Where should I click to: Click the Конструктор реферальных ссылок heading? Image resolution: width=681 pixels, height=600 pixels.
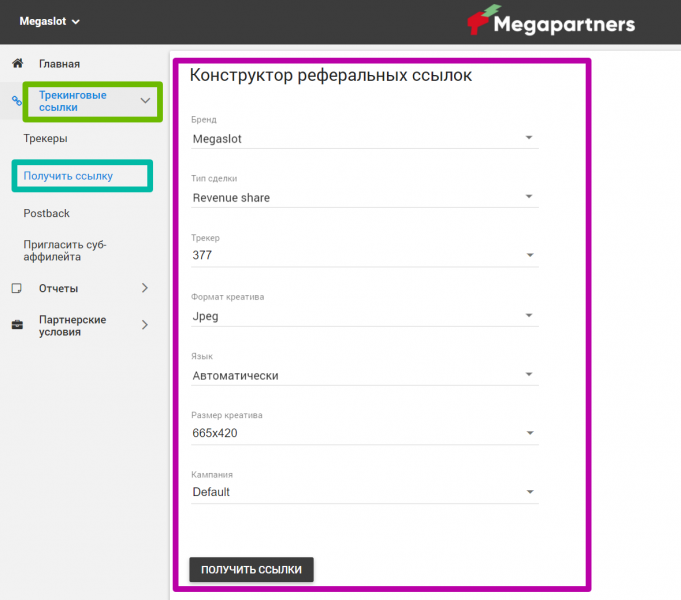[331, 76]
